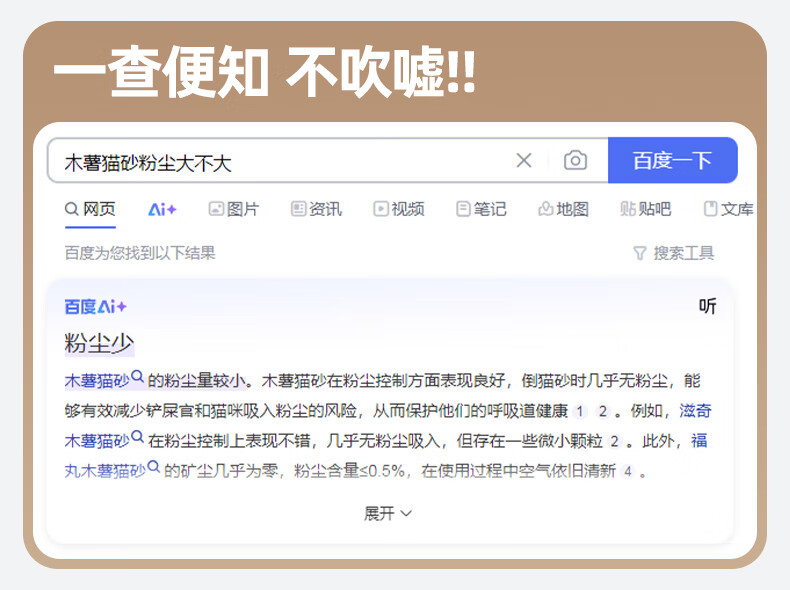Click the 百度一下 search button
This screenshot has height=590, width=790.
pos(673,160)
